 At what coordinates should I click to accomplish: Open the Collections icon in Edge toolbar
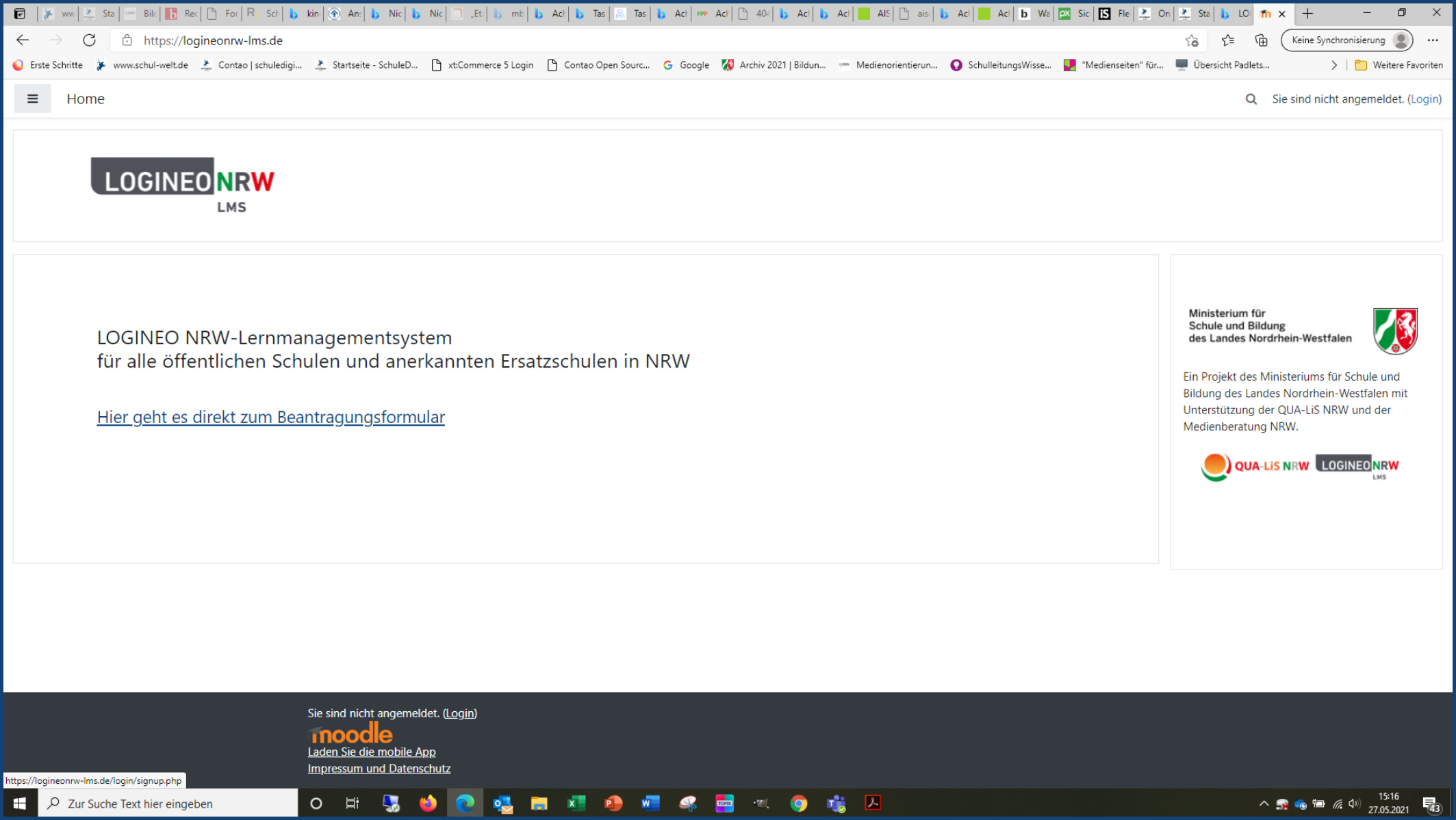pos(1261,40)
